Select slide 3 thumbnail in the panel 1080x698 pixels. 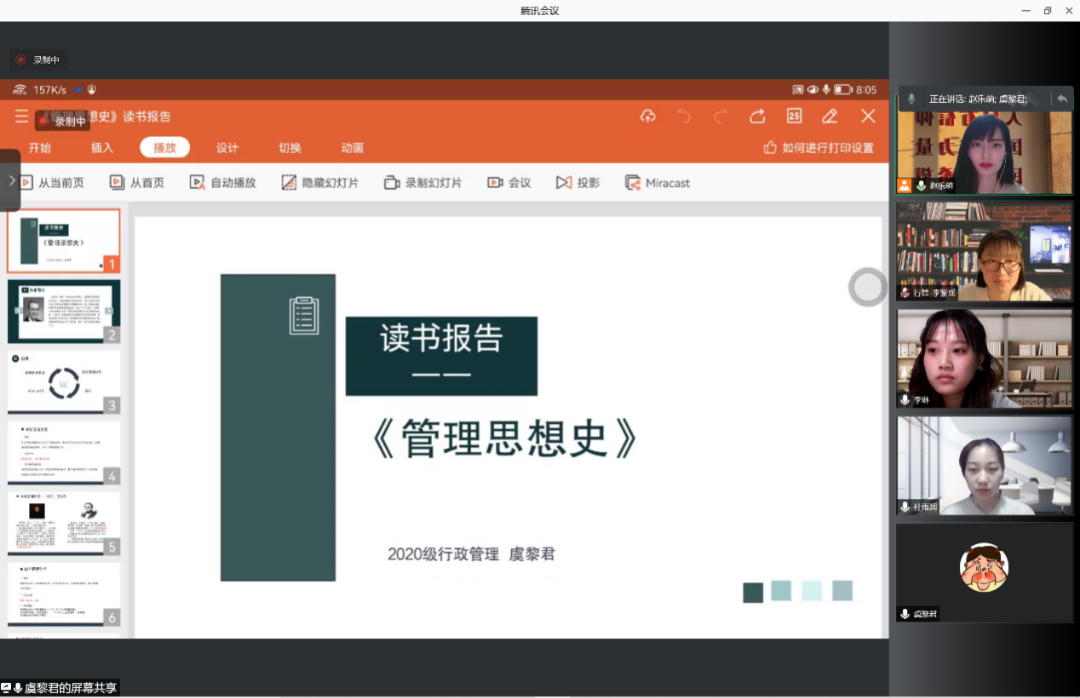tap(64, 382)
